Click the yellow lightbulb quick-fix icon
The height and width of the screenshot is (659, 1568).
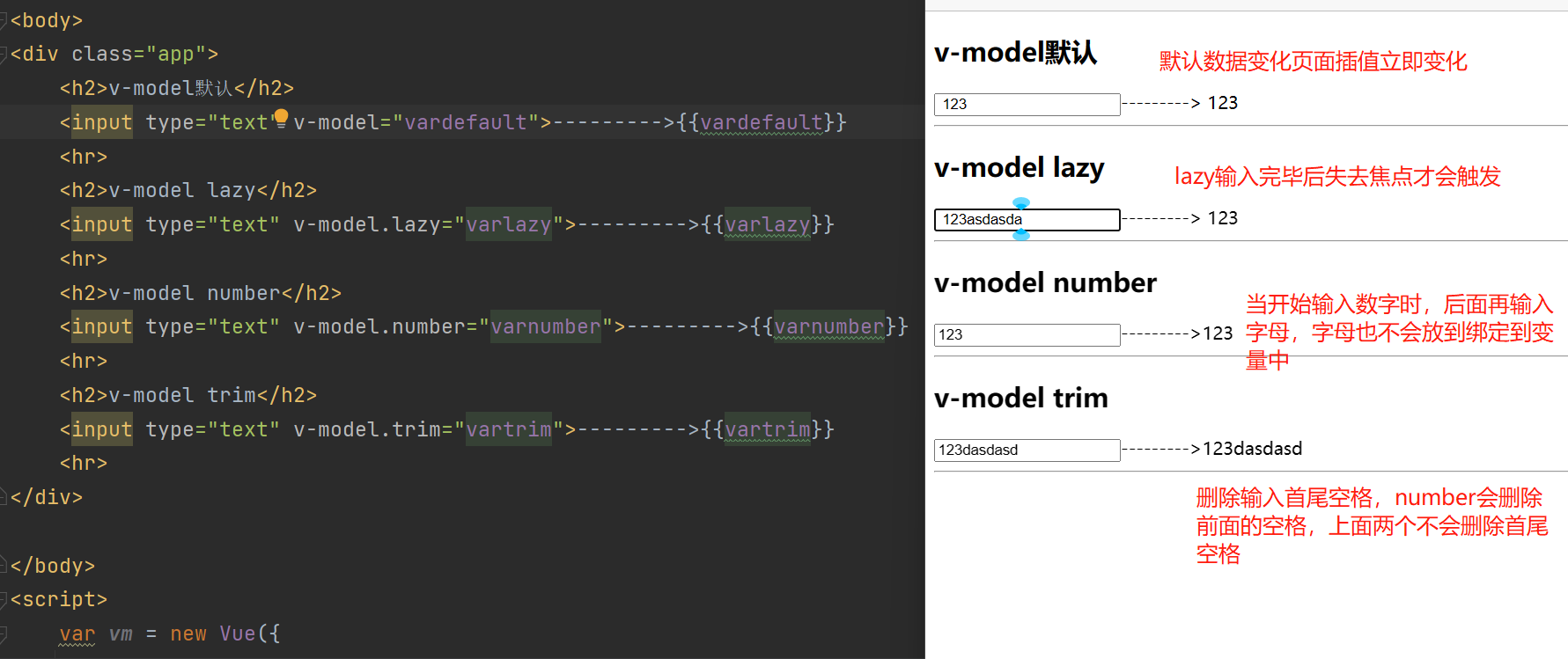coord(281,118)
